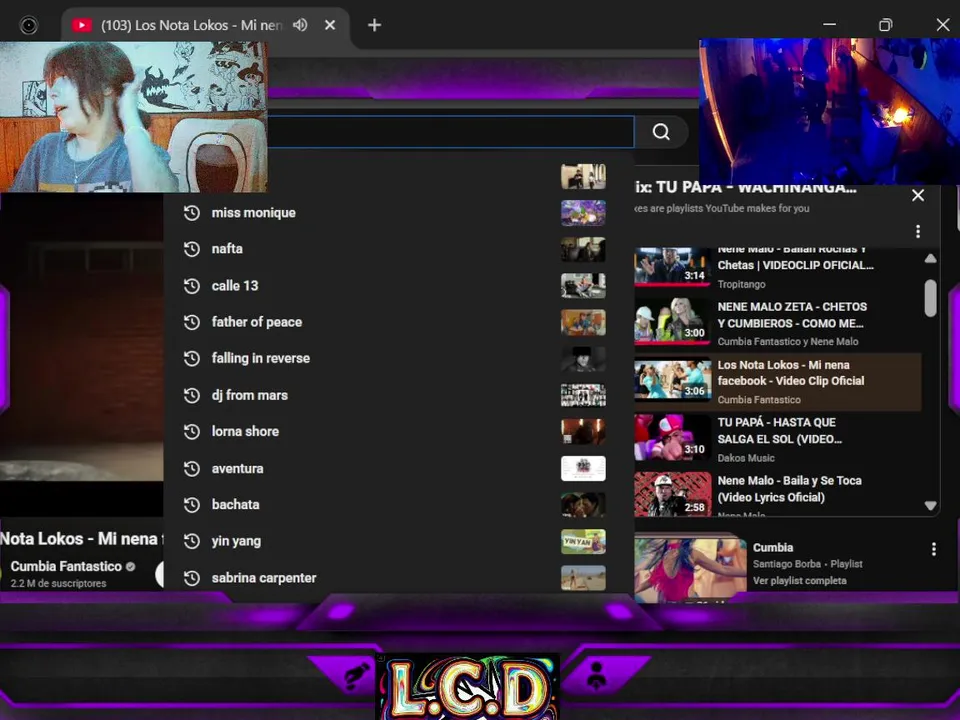Open Cumbia Fantastico channel name under video
This screenshot has height=720, width=960.
66,566
